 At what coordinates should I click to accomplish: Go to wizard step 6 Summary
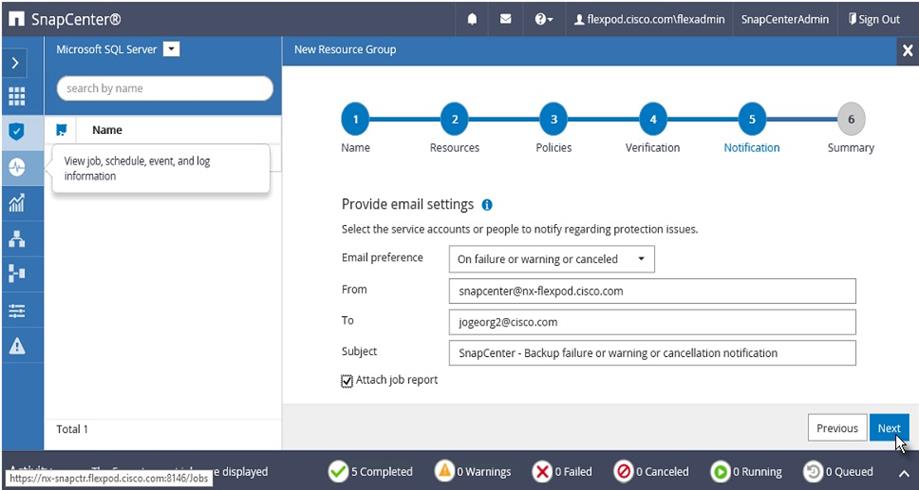click(x=851, y=119)
